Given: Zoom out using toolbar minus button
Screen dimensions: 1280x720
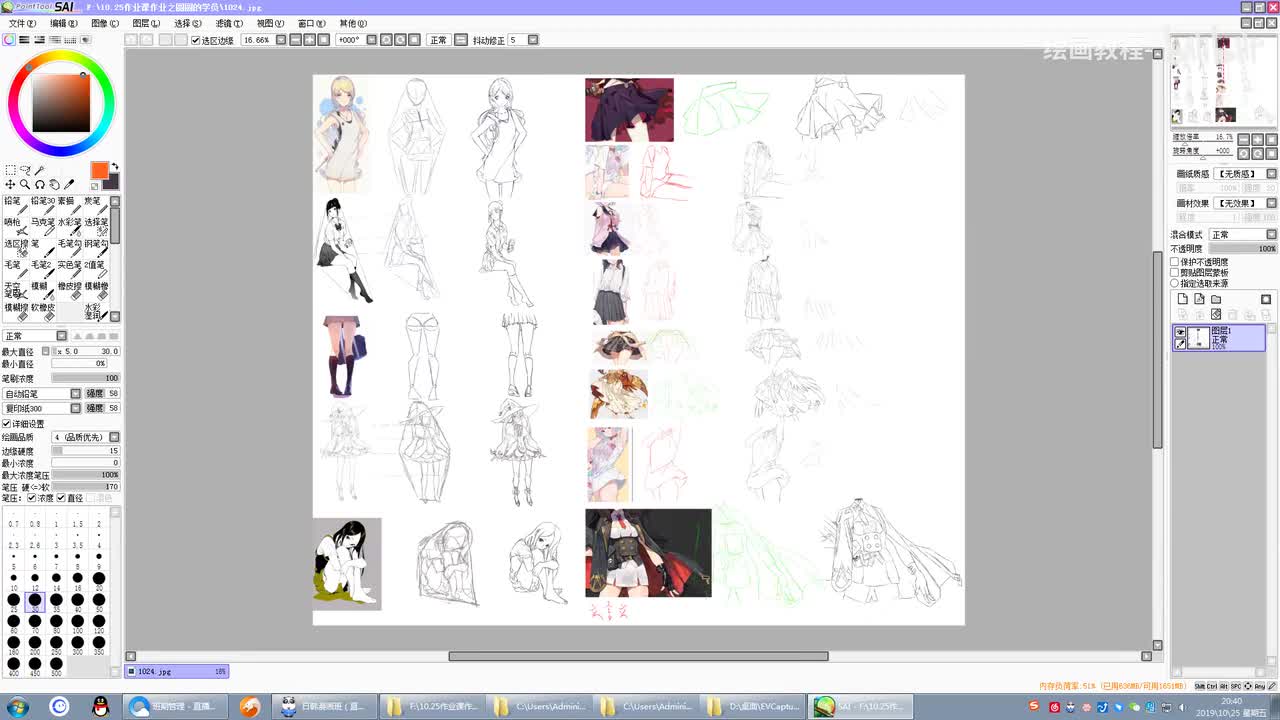Looking at the screenshot, I should [x=295, y=40].
